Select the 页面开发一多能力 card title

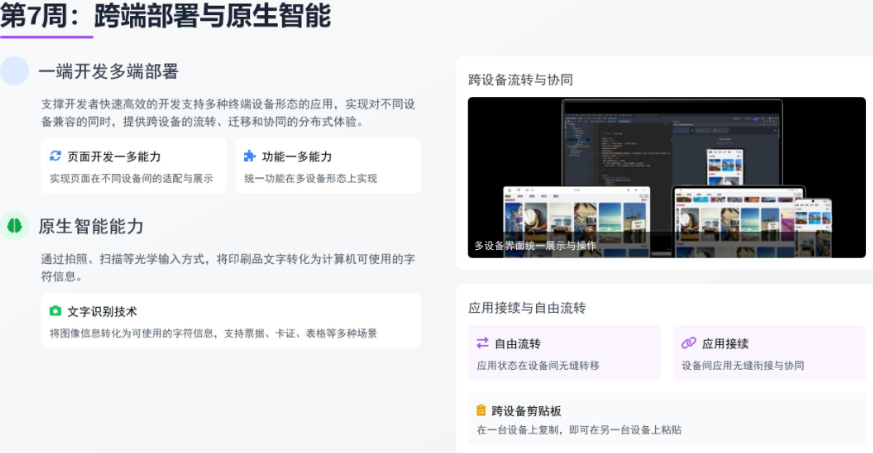click(114, 157)
